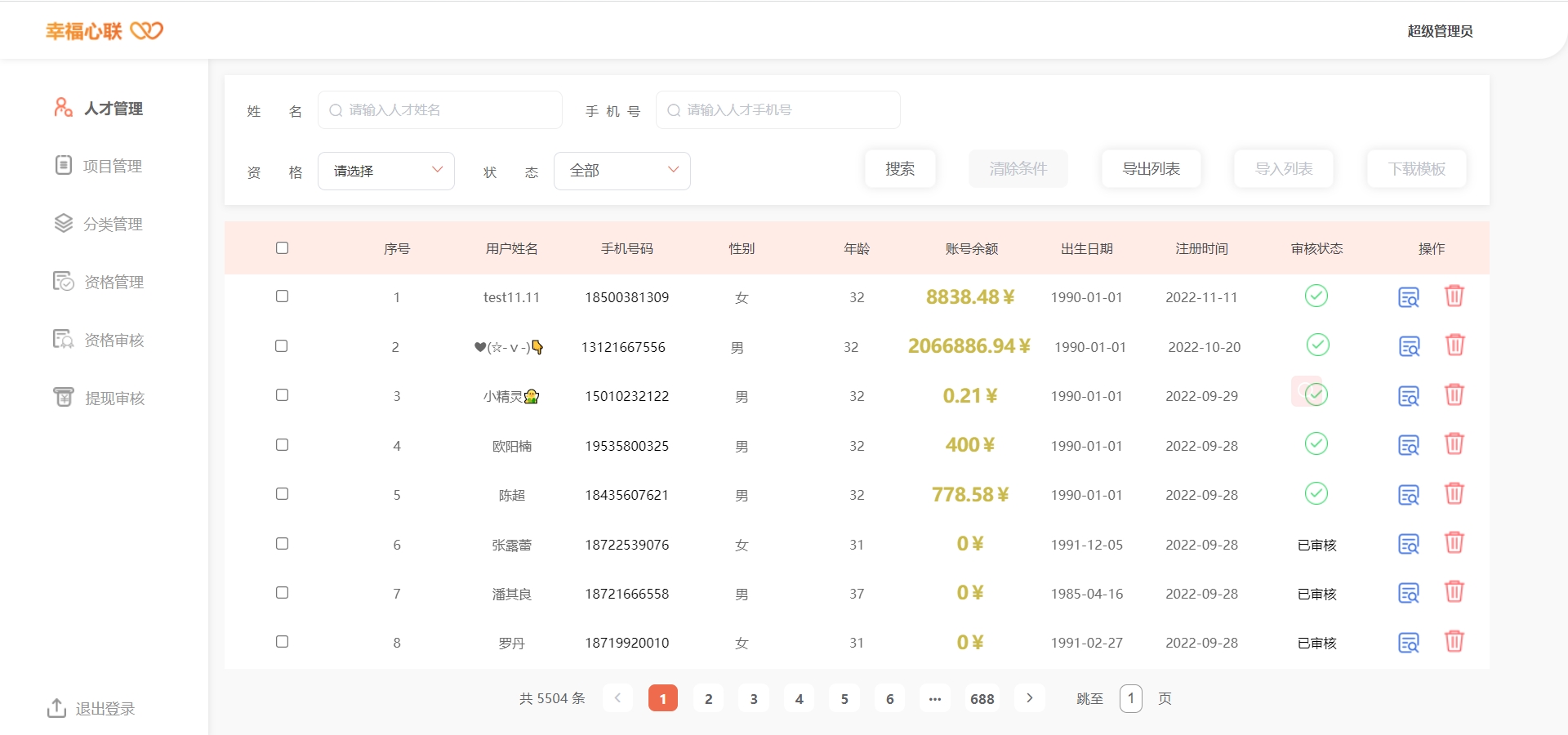Go to page 6
This screenshot has width=1568, height=735.
click(889, 698)
